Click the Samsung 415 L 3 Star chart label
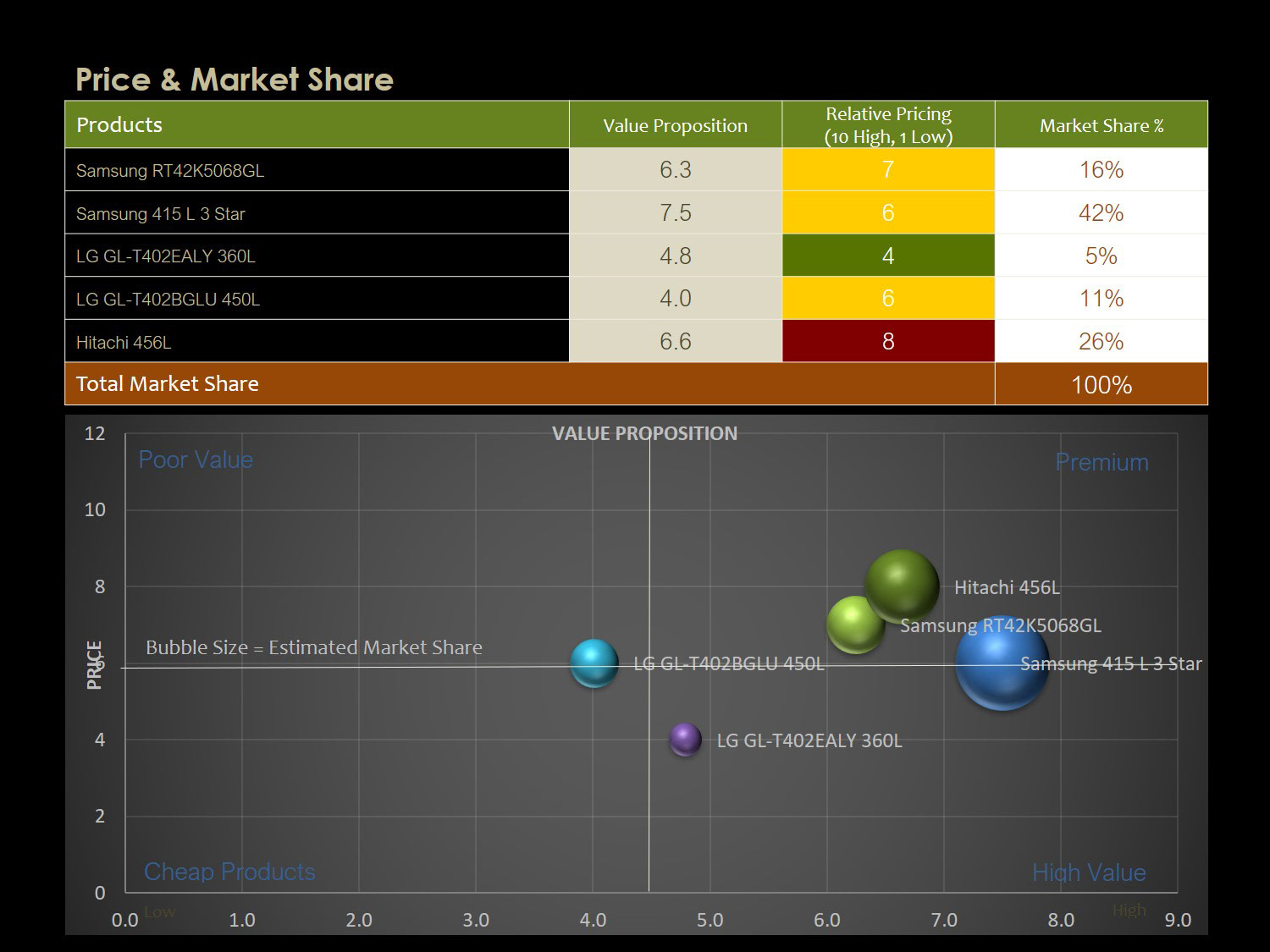1270x952 pixels. (1111, 663)
